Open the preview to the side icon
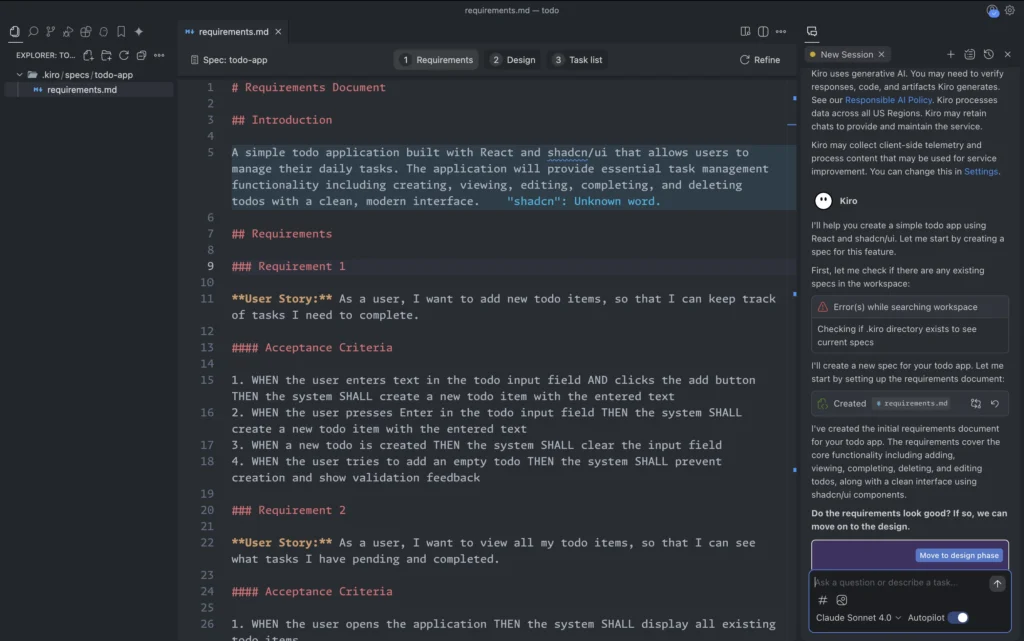 pyautogui.click(x=745, y=31)
